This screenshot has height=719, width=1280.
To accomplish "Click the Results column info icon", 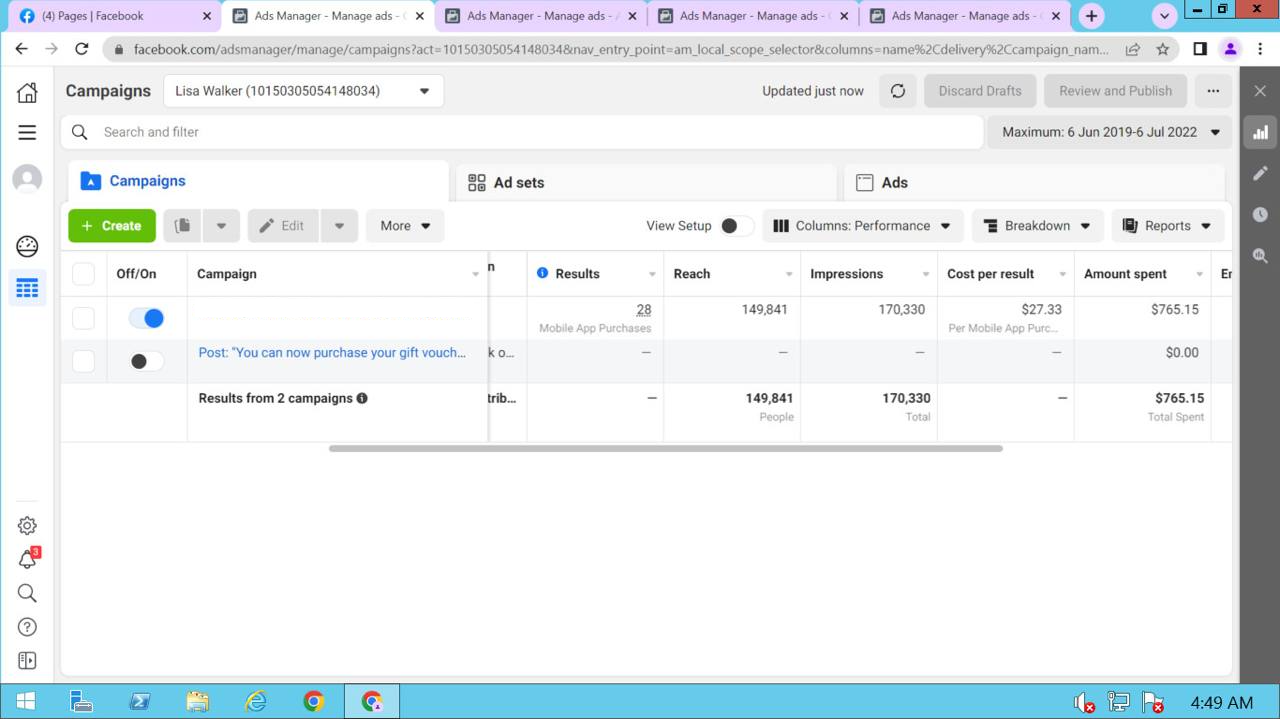I will click(x=543, y=273).
